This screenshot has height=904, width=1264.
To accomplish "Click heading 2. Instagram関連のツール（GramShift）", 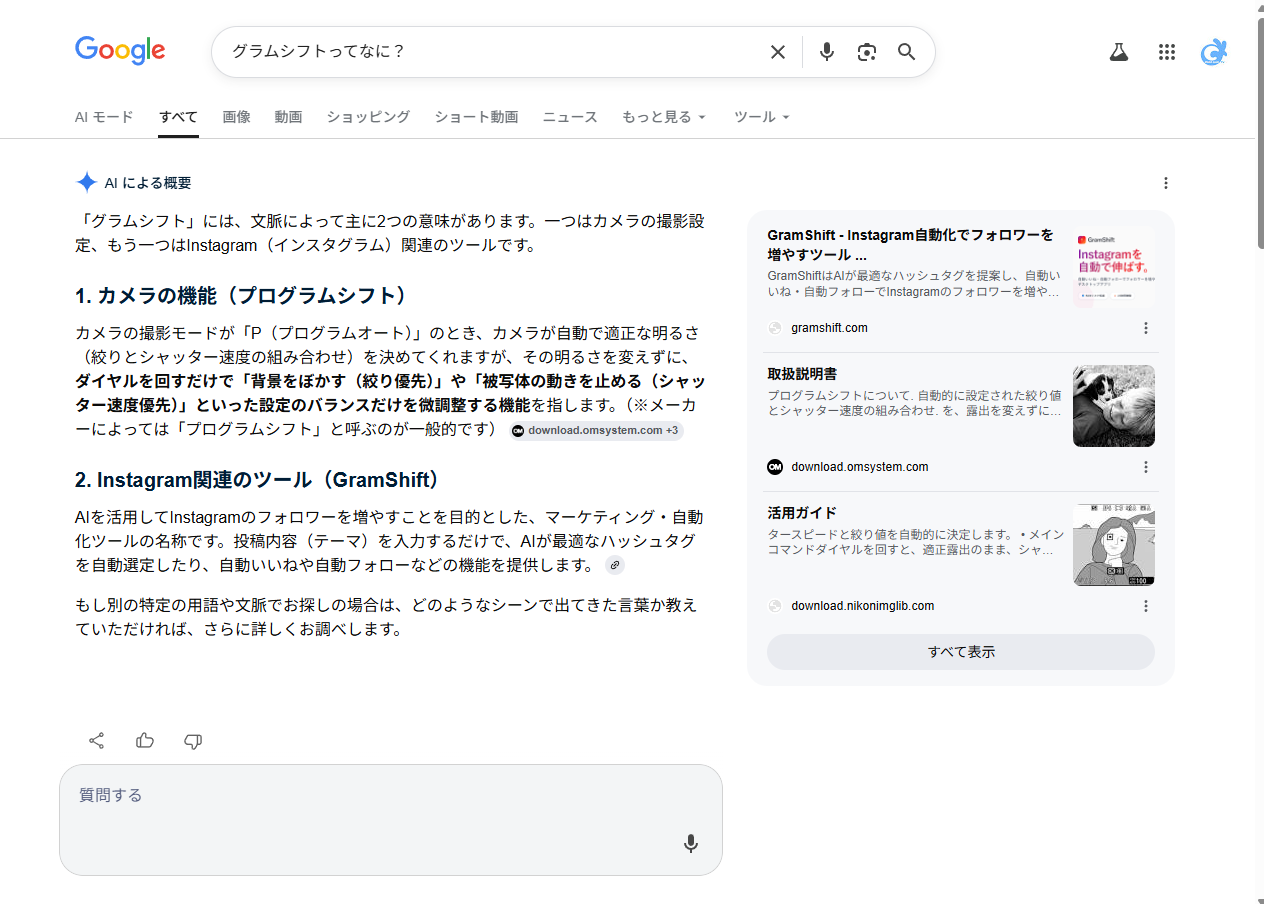I will (x=258, y=480).
